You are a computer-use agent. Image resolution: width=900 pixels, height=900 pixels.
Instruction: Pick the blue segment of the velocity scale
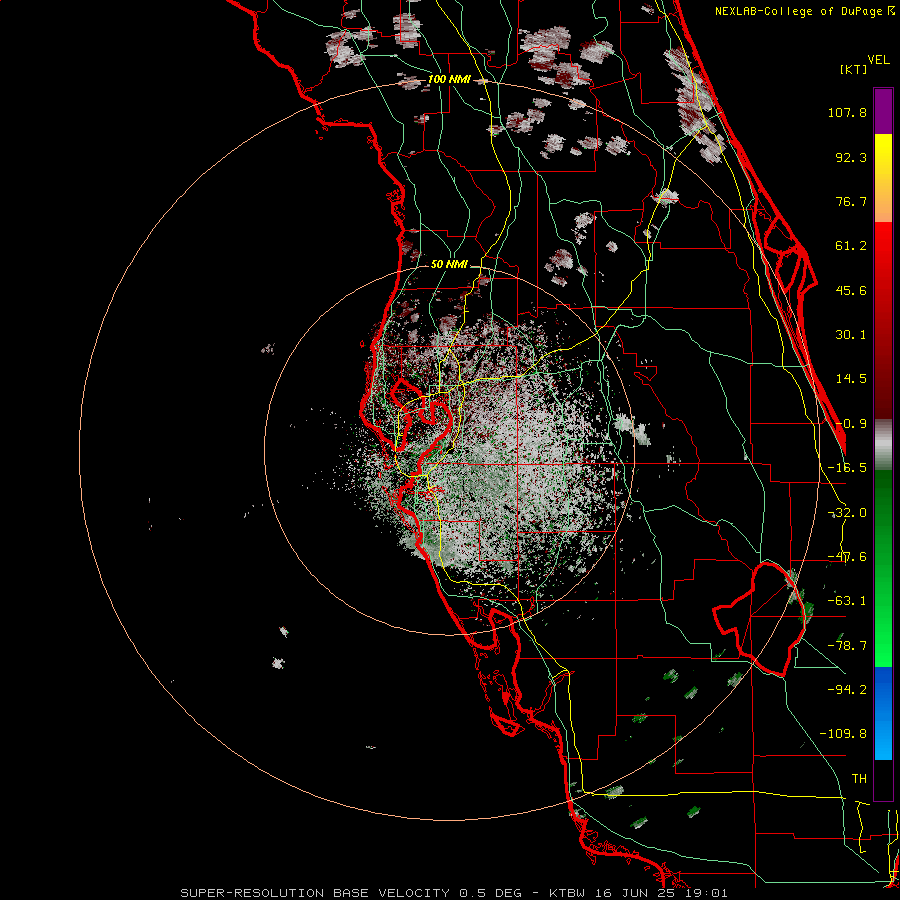[x=883, y=713]
